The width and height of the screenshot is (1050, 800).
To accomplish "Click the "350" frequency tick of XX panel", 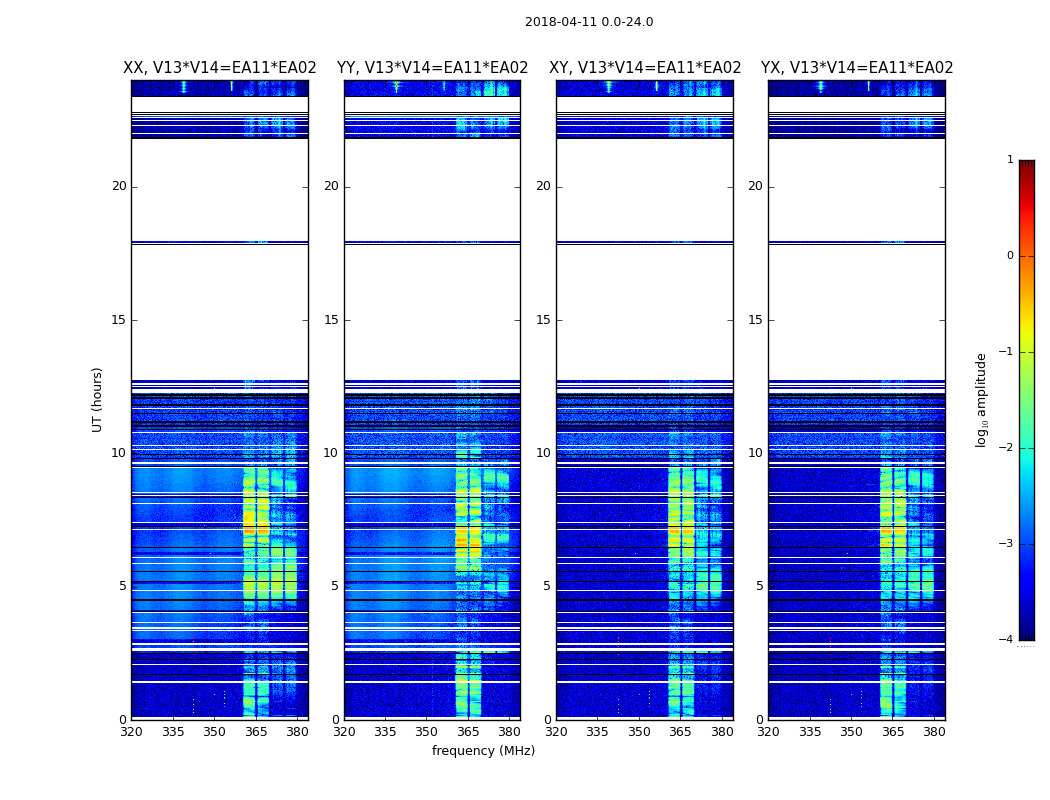I will click(x=214, y=732).
